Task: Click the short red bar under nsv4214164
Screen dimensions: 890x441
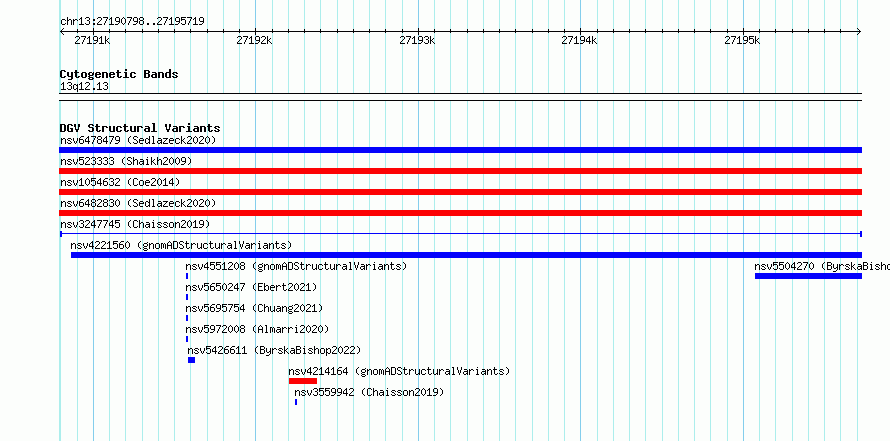Action: (303, 381)
